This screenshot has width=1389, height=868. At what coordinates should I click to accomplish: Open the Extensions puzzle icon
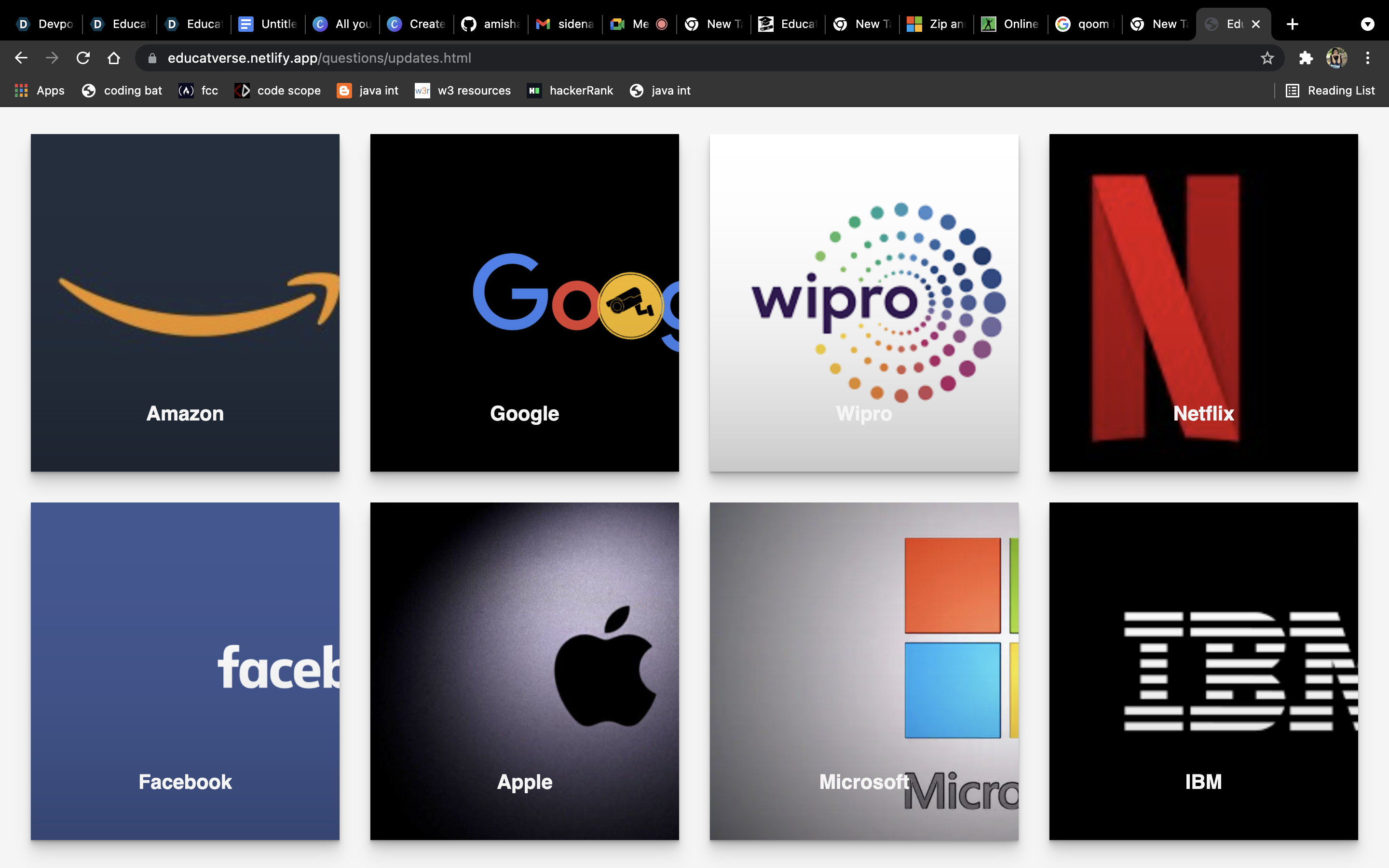[x=1306, y=58]
